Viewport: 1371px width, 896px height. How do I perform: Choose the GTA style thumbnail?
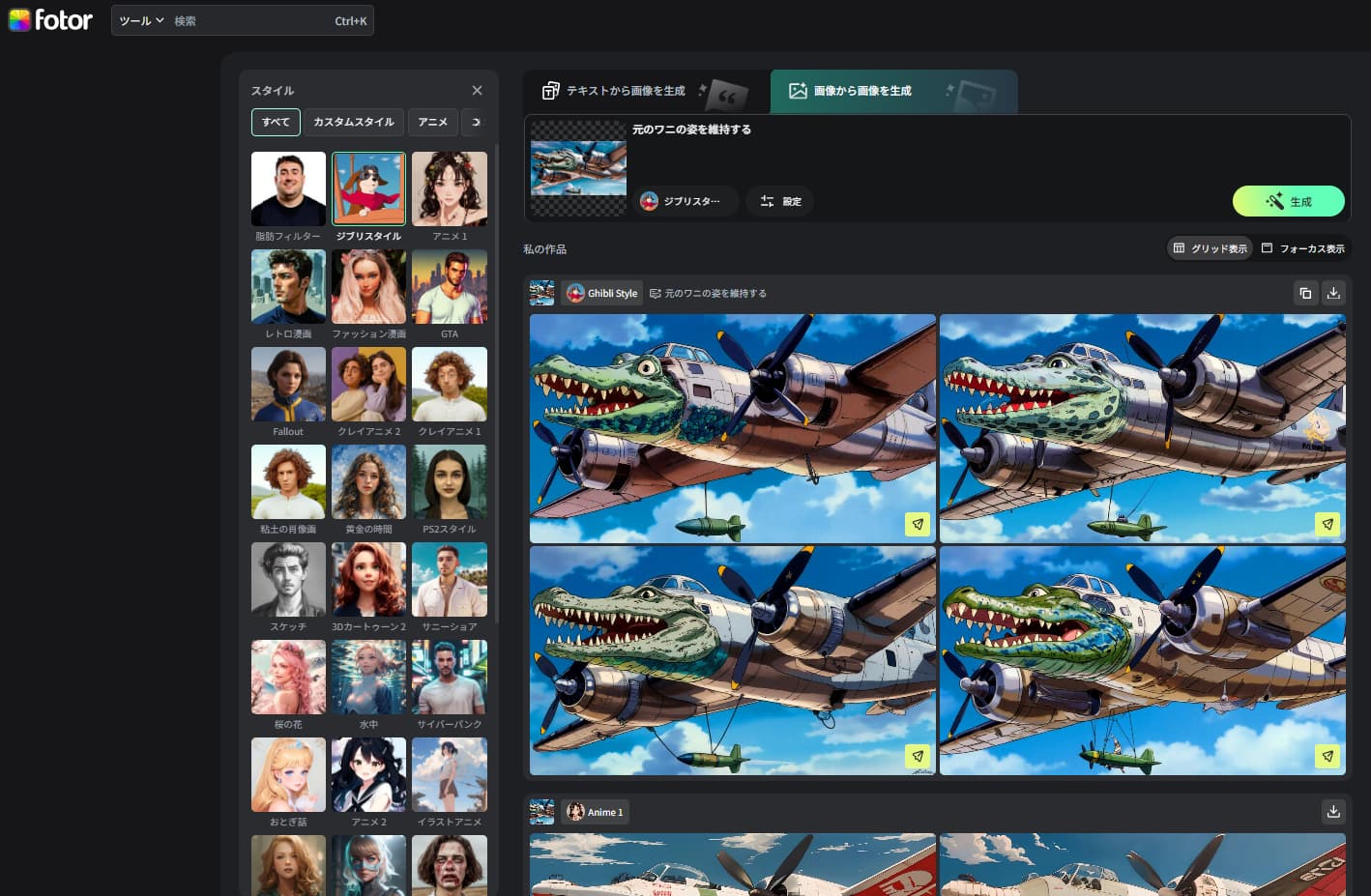[x=450, y=287]
